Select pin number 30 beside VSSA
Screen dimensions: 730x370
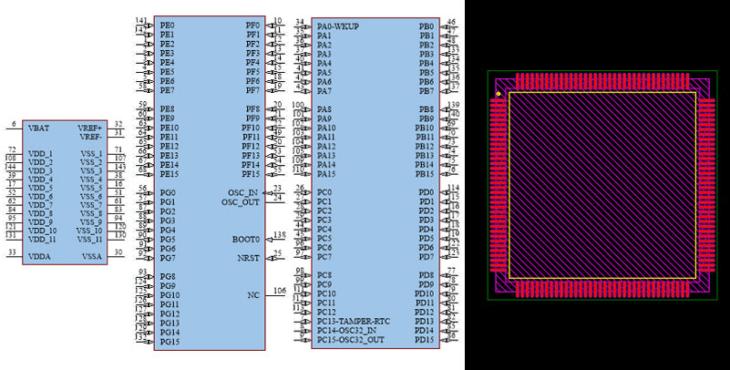click(119, 253)
